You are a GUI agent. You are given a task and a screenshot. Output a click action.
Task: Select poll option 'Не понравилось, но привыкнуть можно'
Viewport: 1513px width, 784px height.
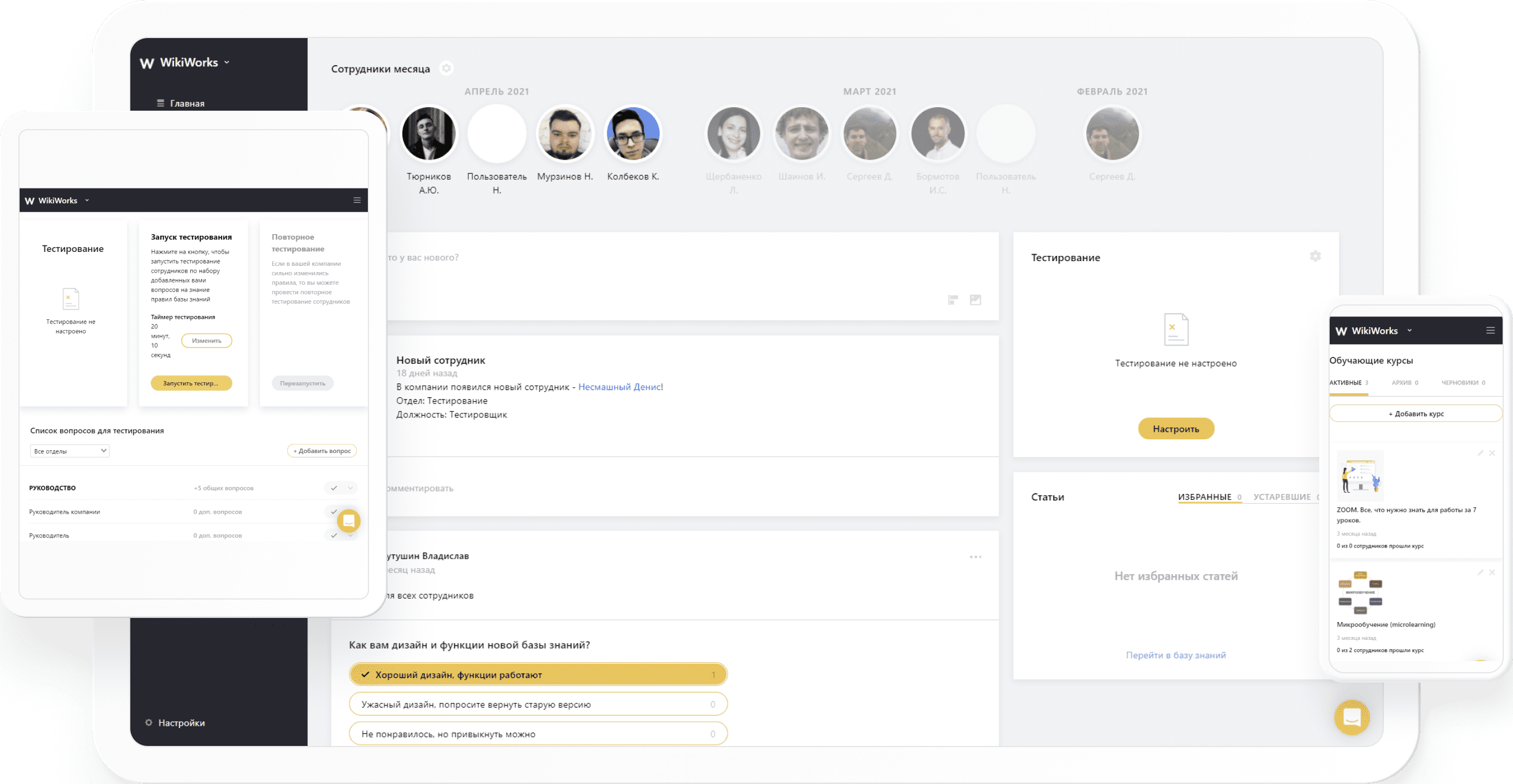(537, 733)
